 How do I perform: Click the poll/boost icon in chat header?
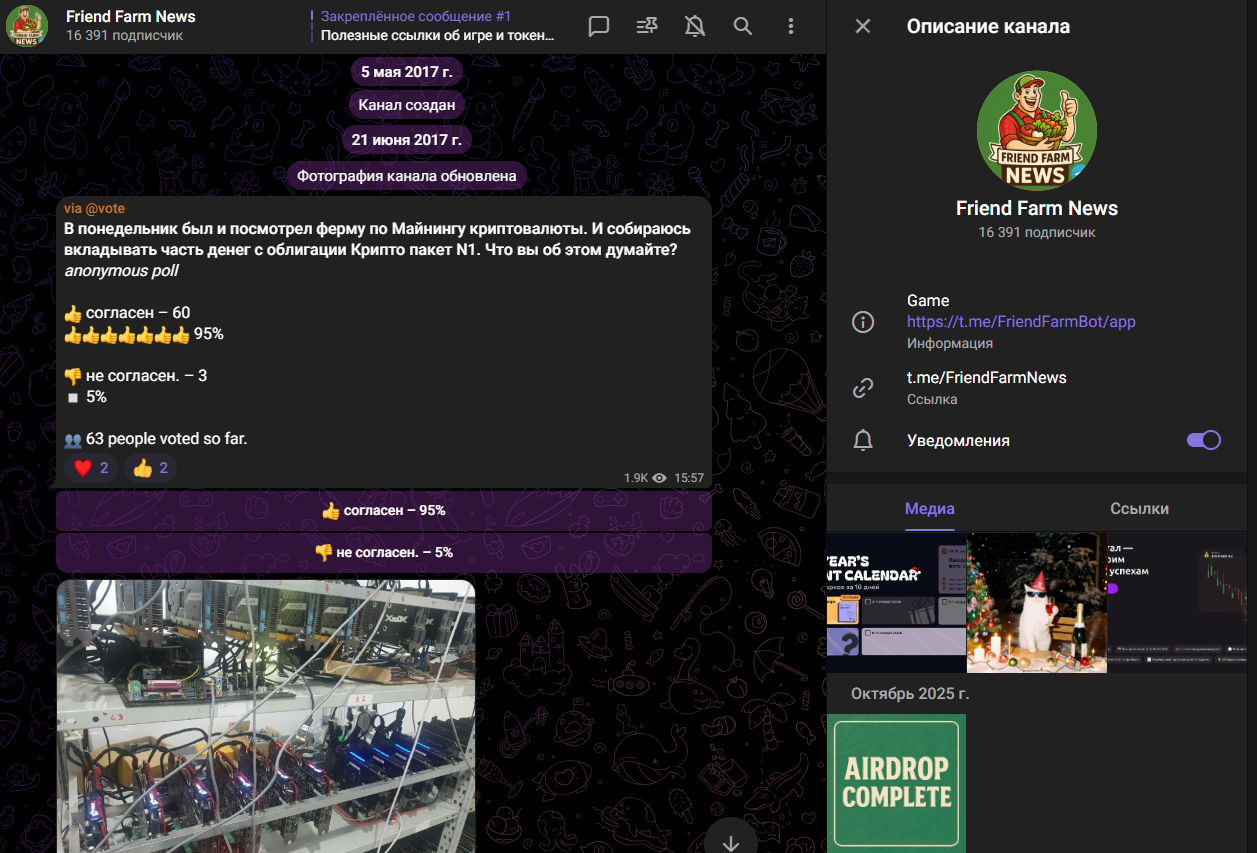(647, 26)
